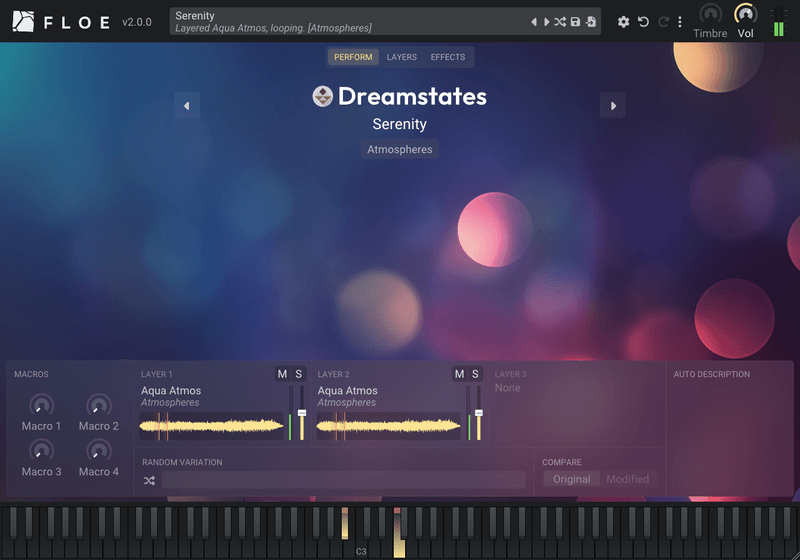Click Layer 2 volume slider handle

[479, 413]
